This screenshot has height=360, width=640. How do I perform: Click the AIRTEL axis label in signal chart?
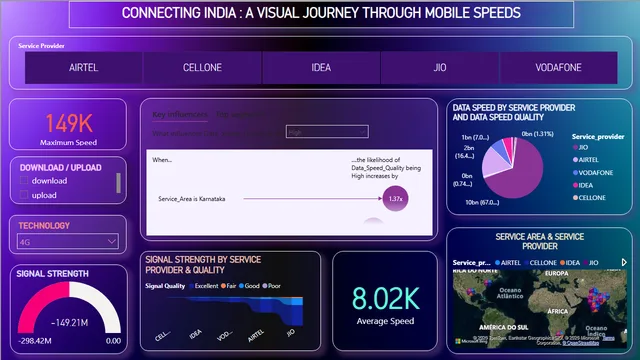[256, 336]
